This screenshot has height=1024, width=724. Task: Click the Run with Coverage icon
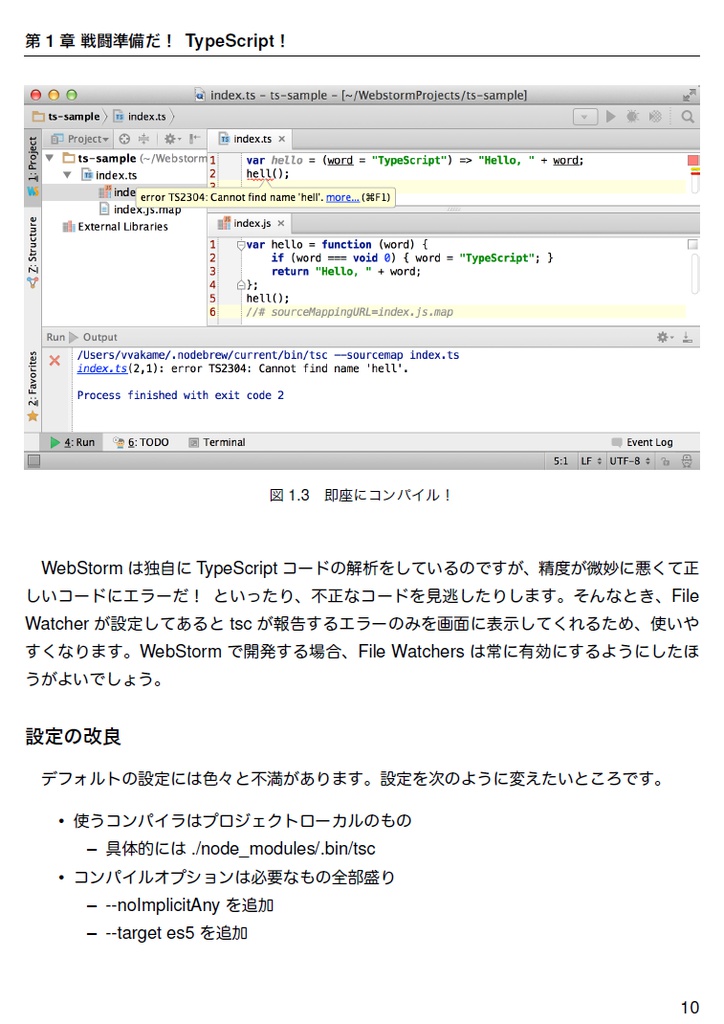tap(655, 116)
